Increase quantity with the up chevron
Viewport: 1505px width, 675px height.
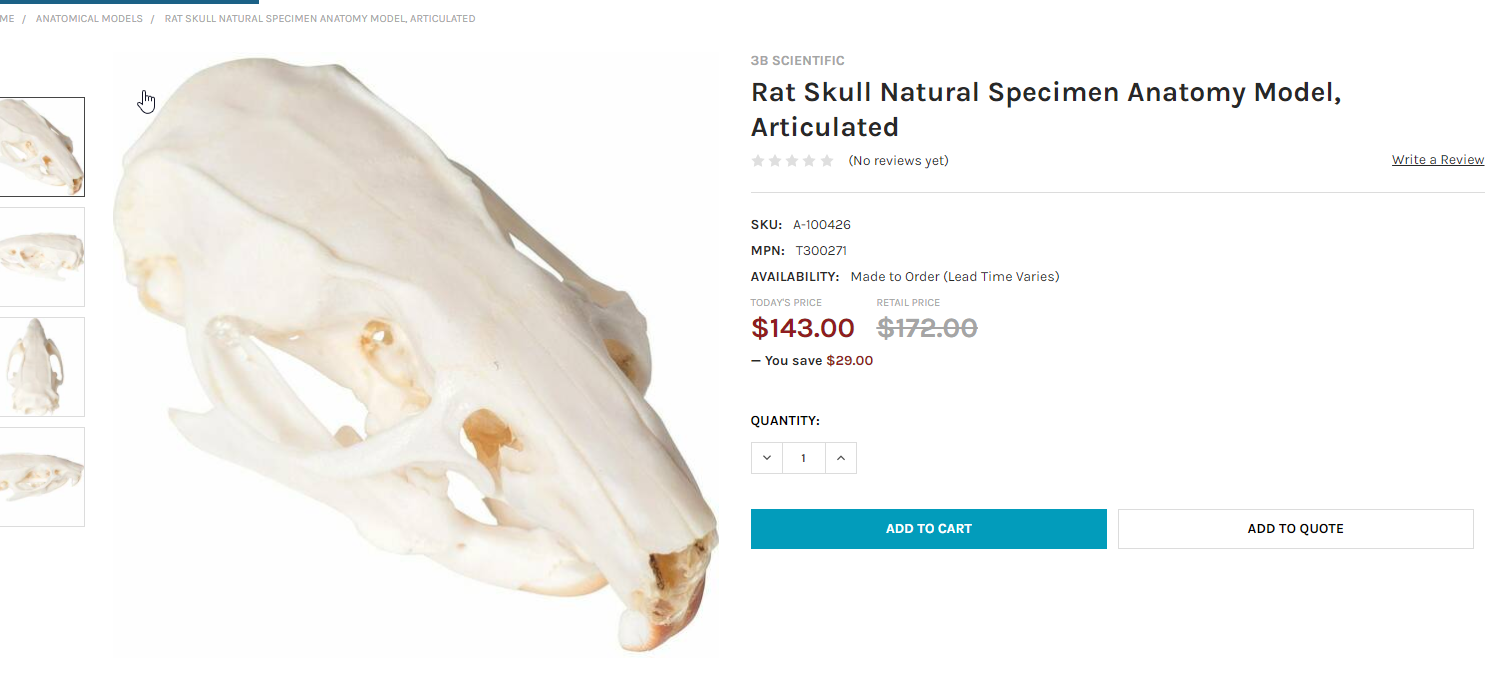[x=841, y=458]
